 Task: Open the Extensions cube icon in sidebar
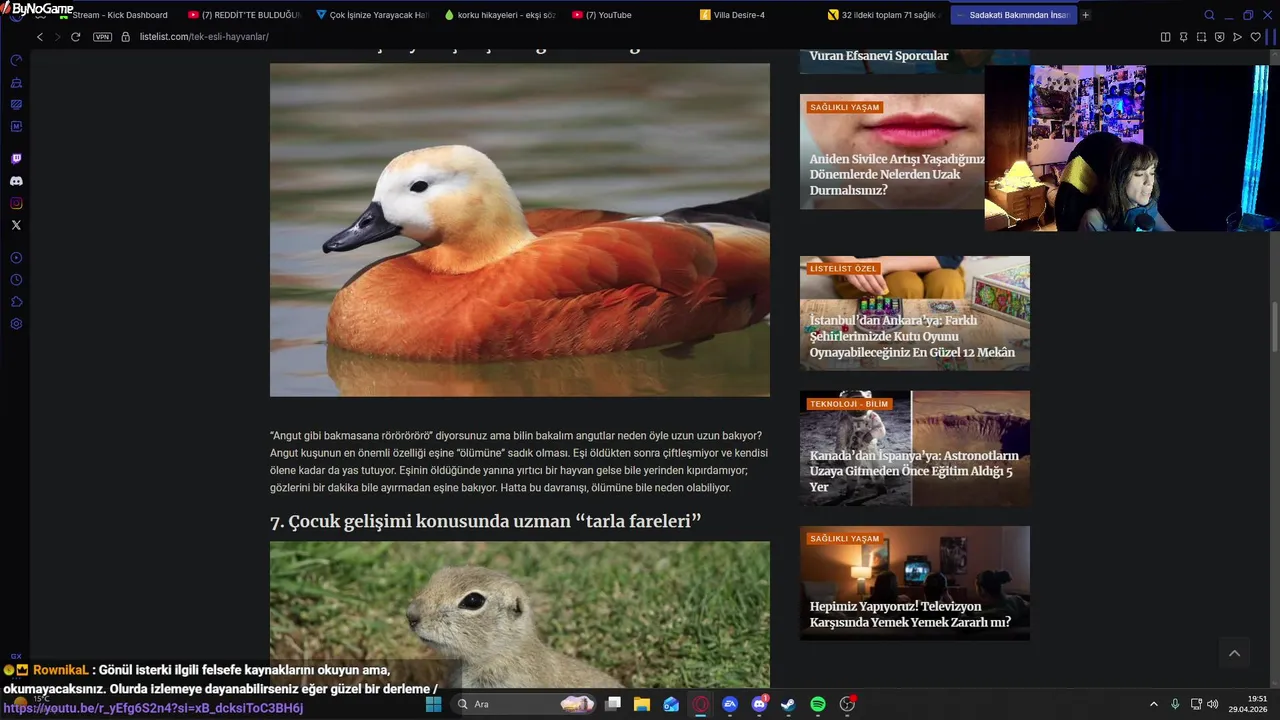pyautogui.click(x=16, y=302)
